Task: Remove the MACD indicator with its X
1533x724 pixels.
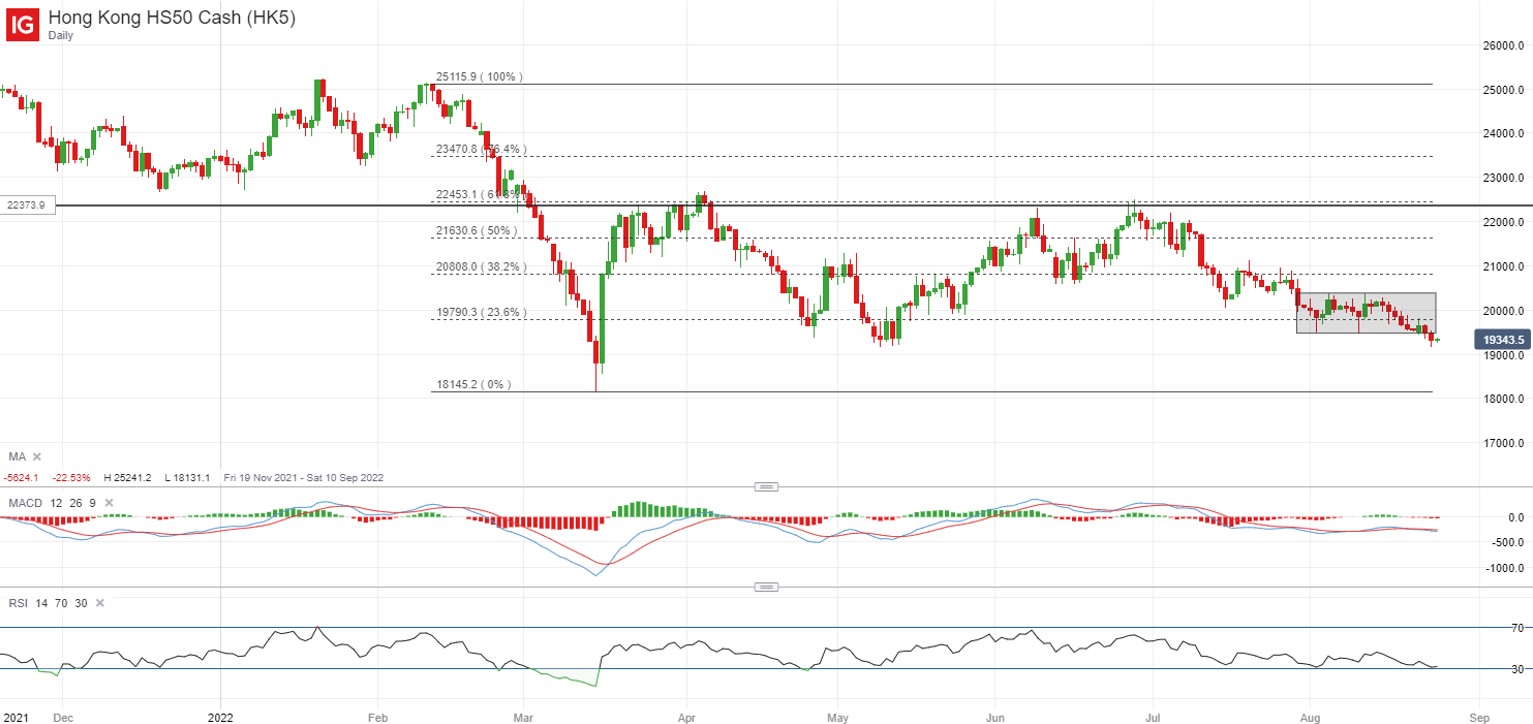Action: 108,502
